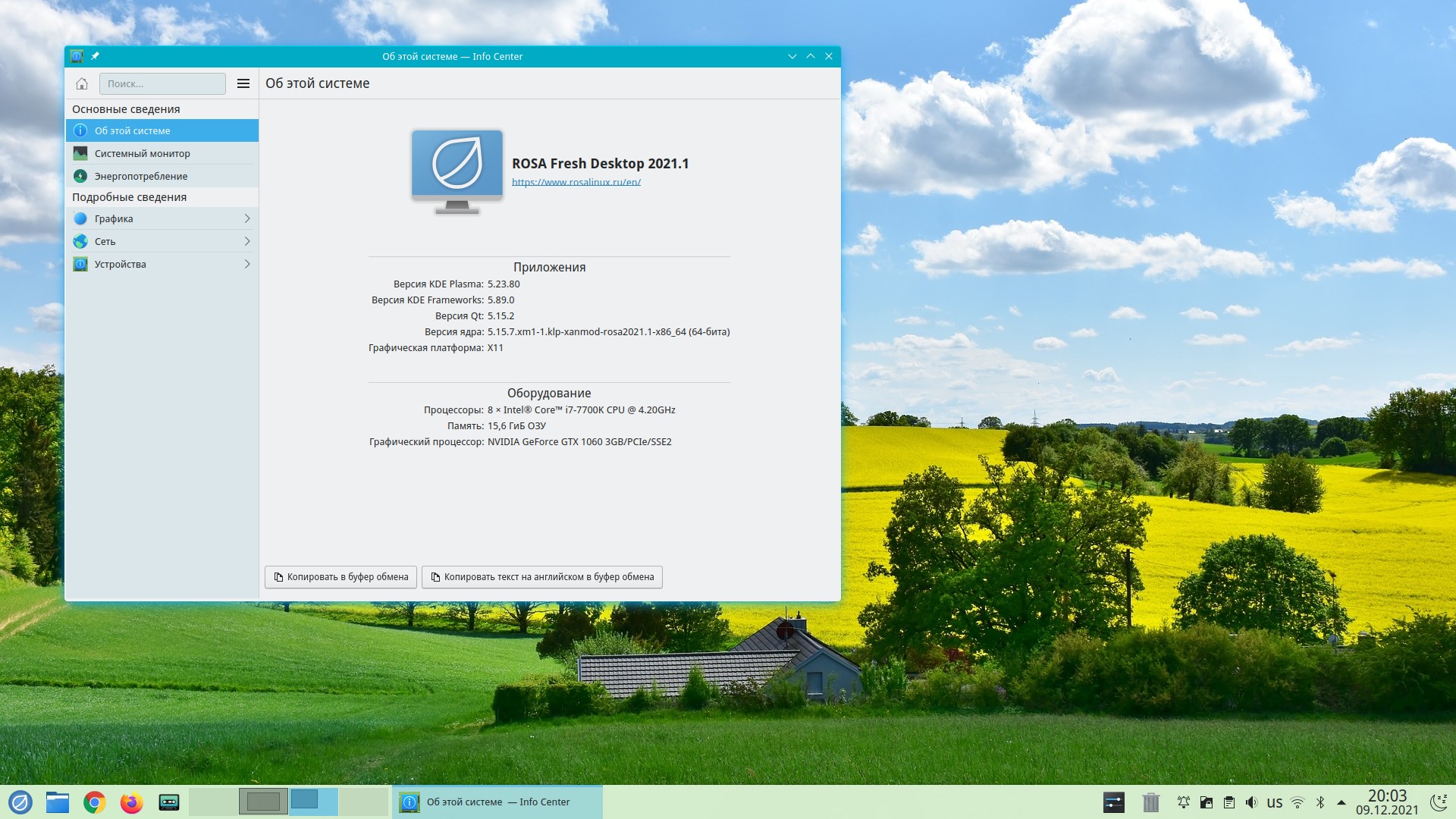Click the pin icon in title bar
The width and height of the screenshot is (1456, 819).
tap(95, 56)
